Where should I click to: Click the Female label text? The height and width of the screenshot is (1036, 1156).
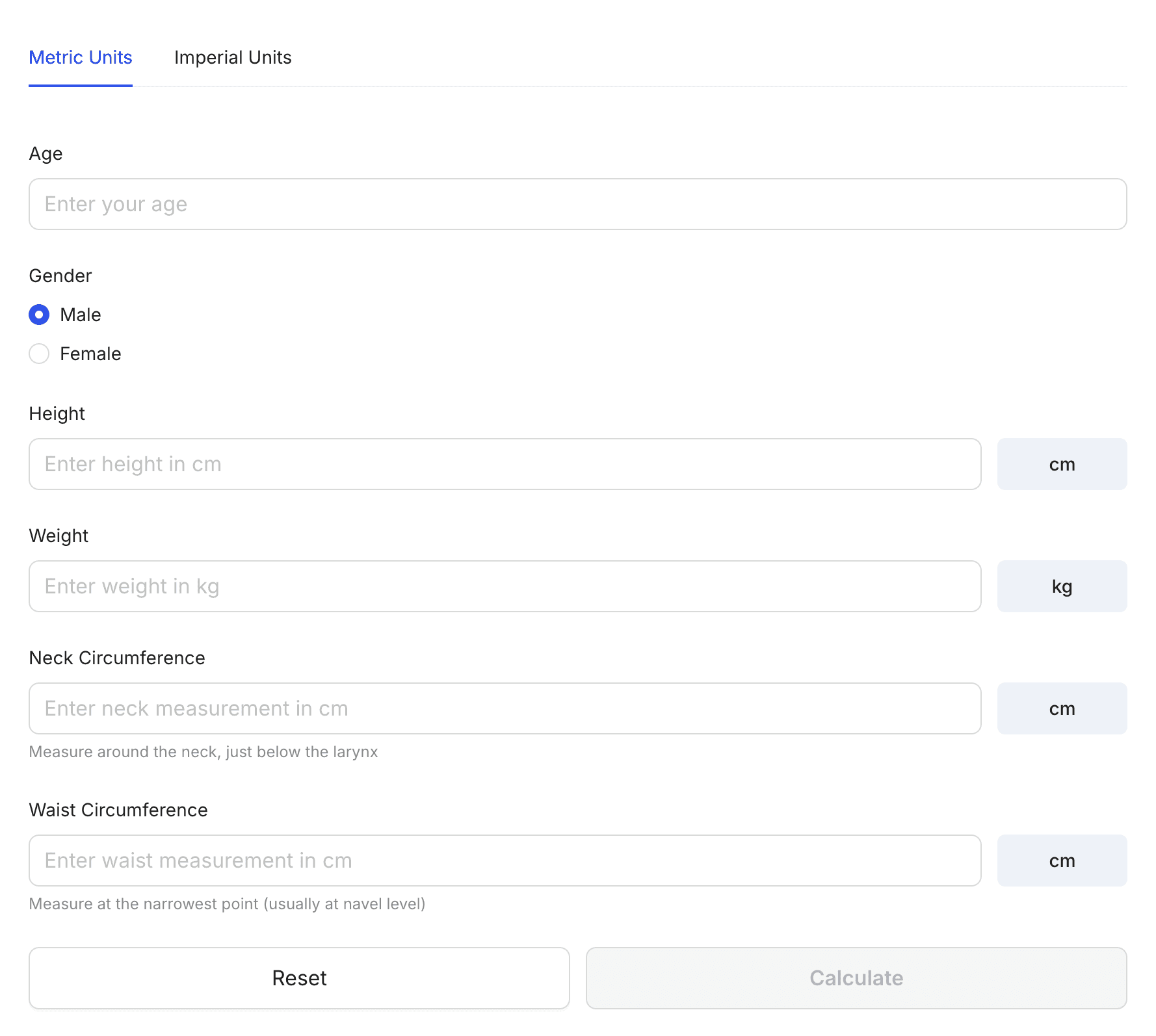coord(90,354)
